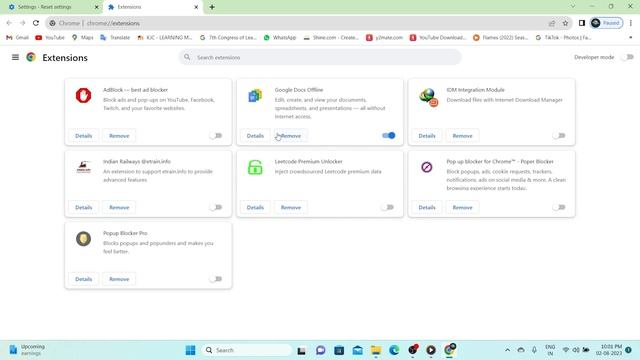
Task: Show hidden system tray icons chevron
Action: [x=507, y=350]
